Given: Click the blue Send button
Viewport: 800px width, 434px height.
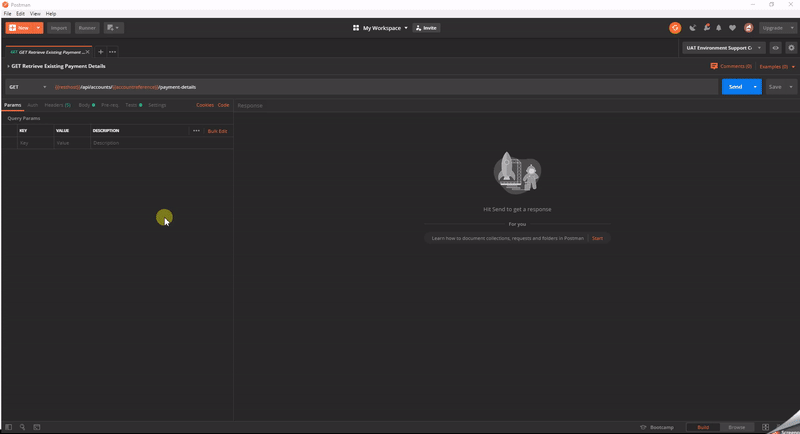Looking at the screenshot, I should coord(735,87).
